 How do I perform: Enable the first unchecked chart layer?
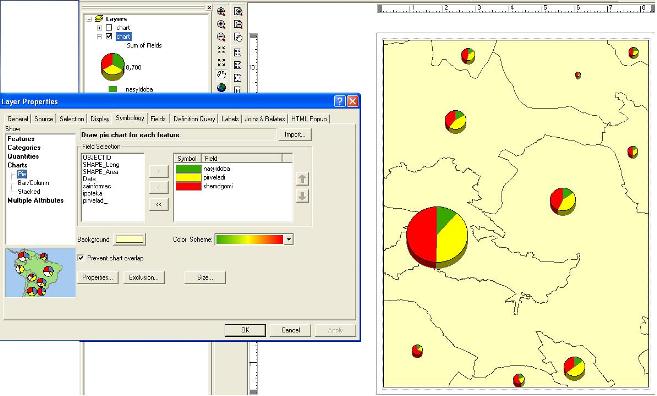[x=109, y=27]
